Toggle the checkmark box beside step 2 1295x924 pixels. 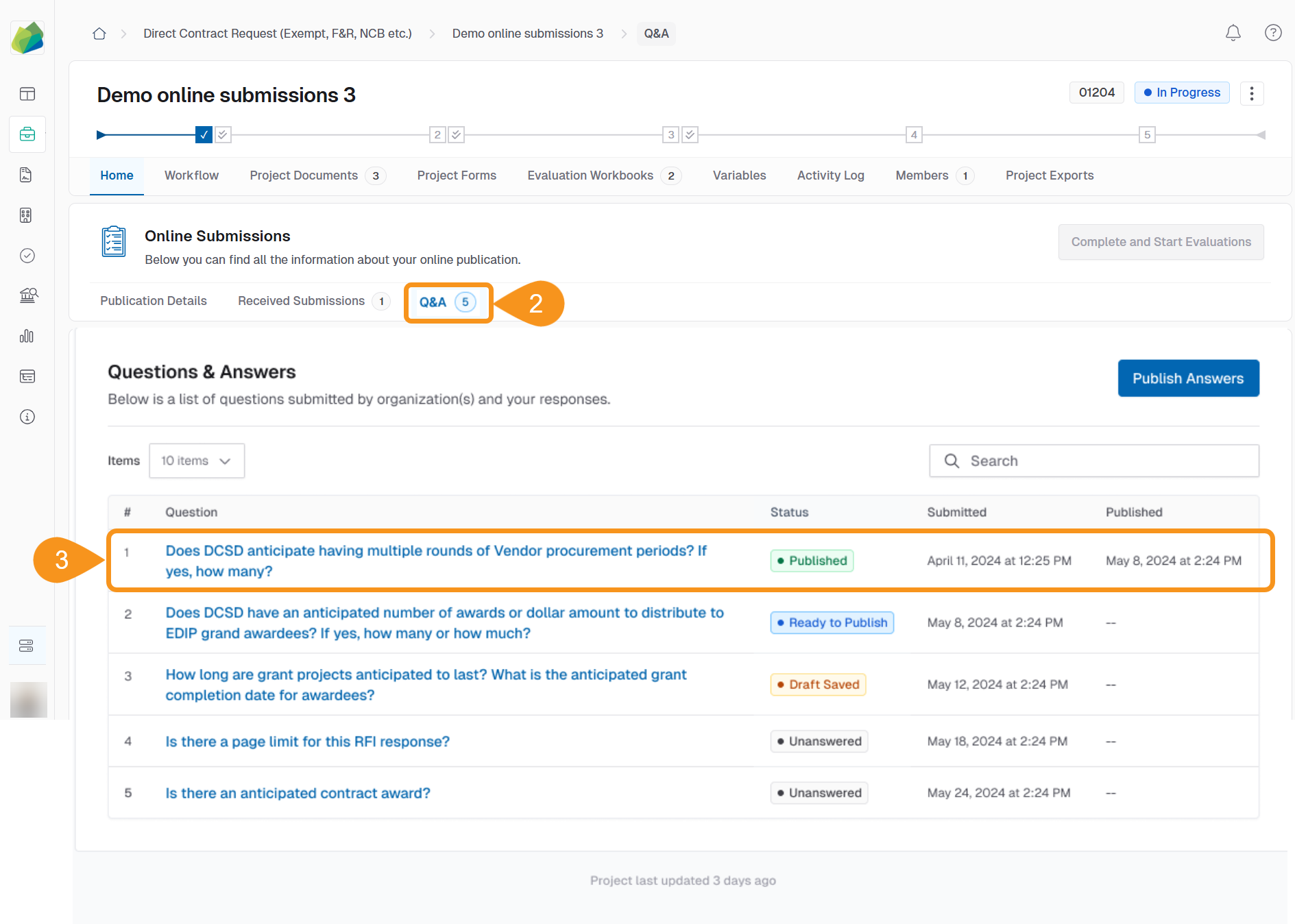[457, 135]
